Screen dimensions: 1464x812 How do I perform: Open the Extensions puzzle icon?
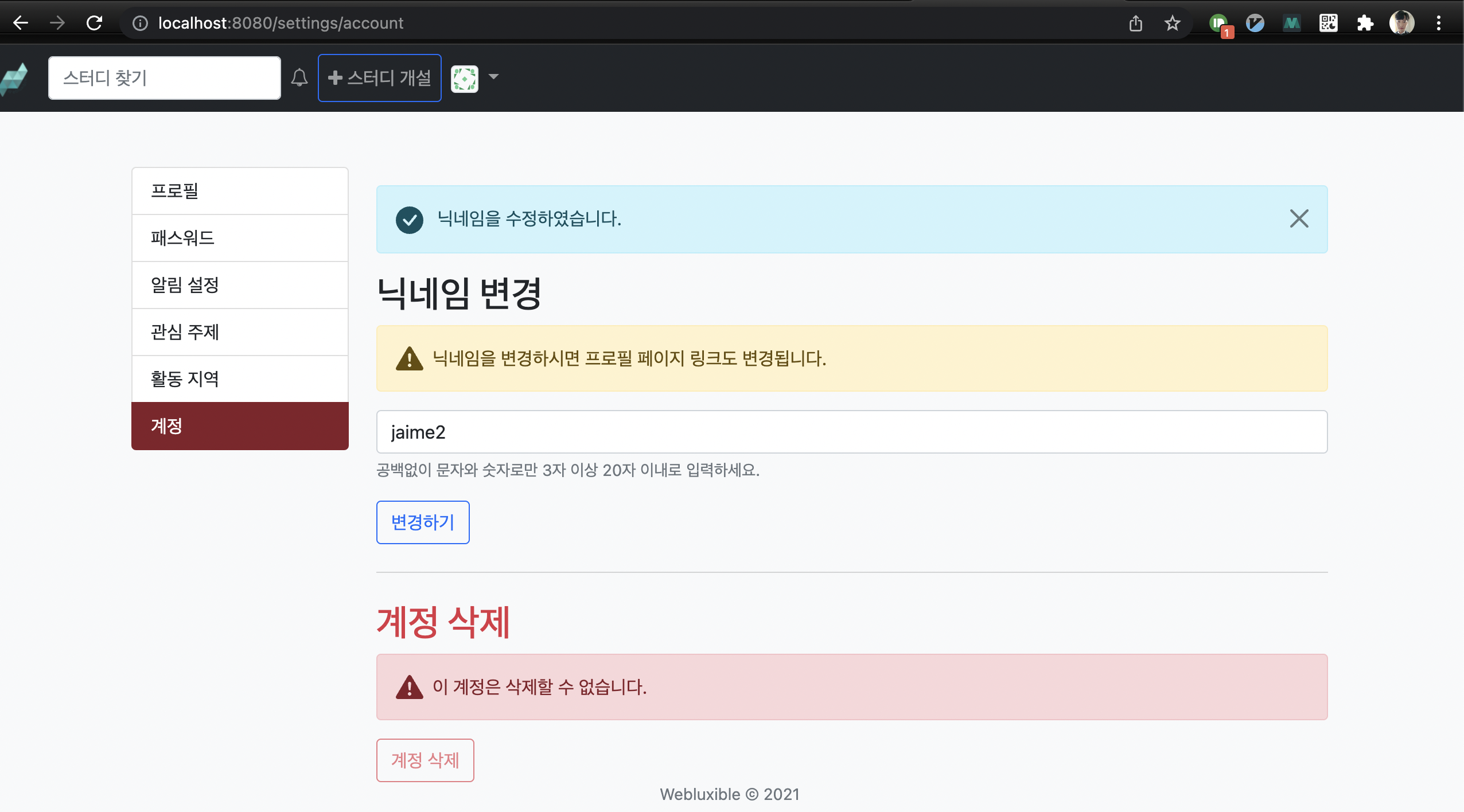pos(1365,23)
